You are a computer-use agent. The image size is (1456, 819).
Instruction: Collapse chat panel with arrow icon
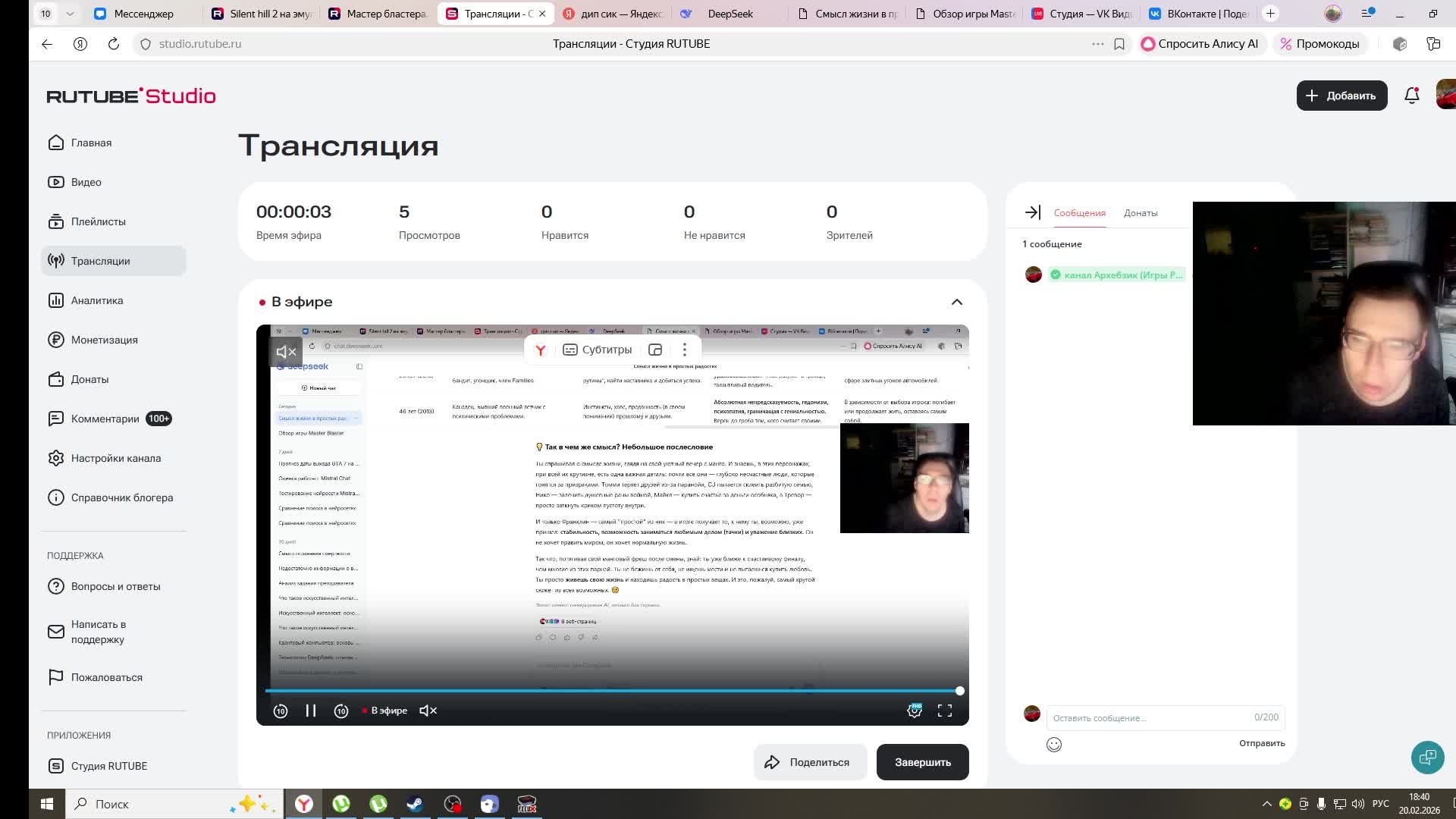tap(1032, 213)
